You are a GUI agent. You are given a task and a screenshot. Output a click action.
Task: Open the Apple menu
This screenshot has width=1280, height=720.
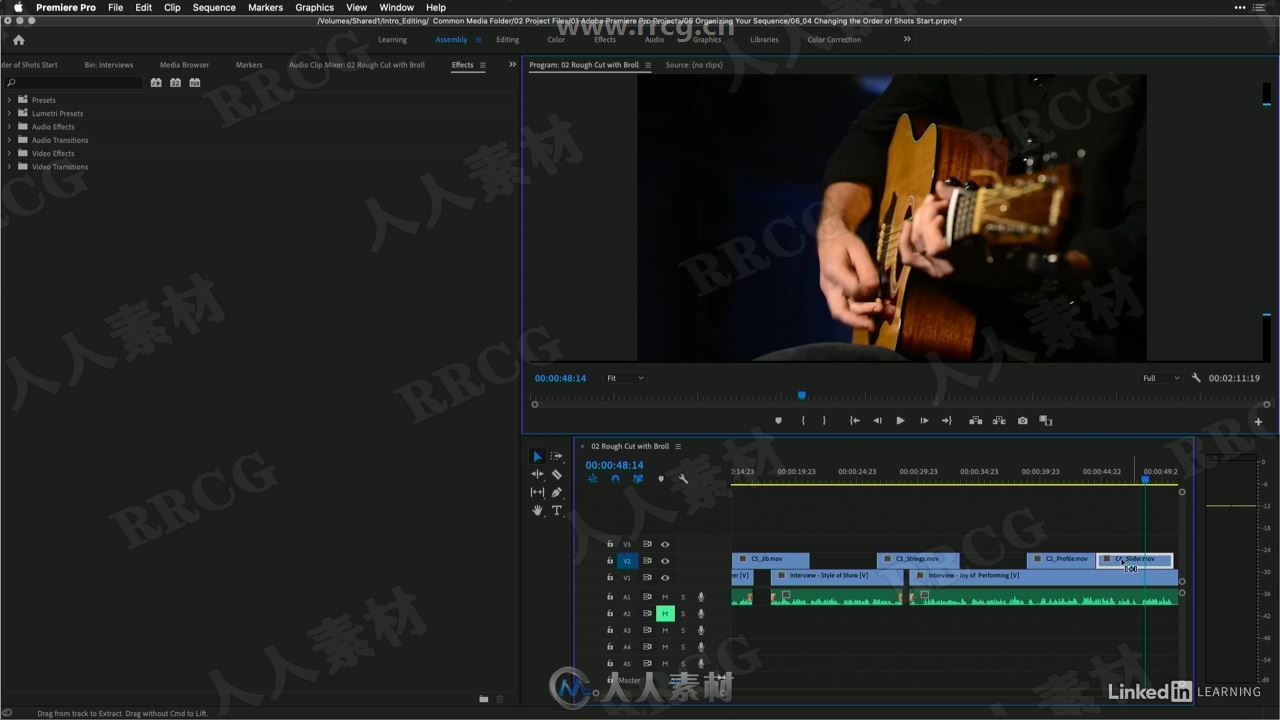tap(17, 7)
